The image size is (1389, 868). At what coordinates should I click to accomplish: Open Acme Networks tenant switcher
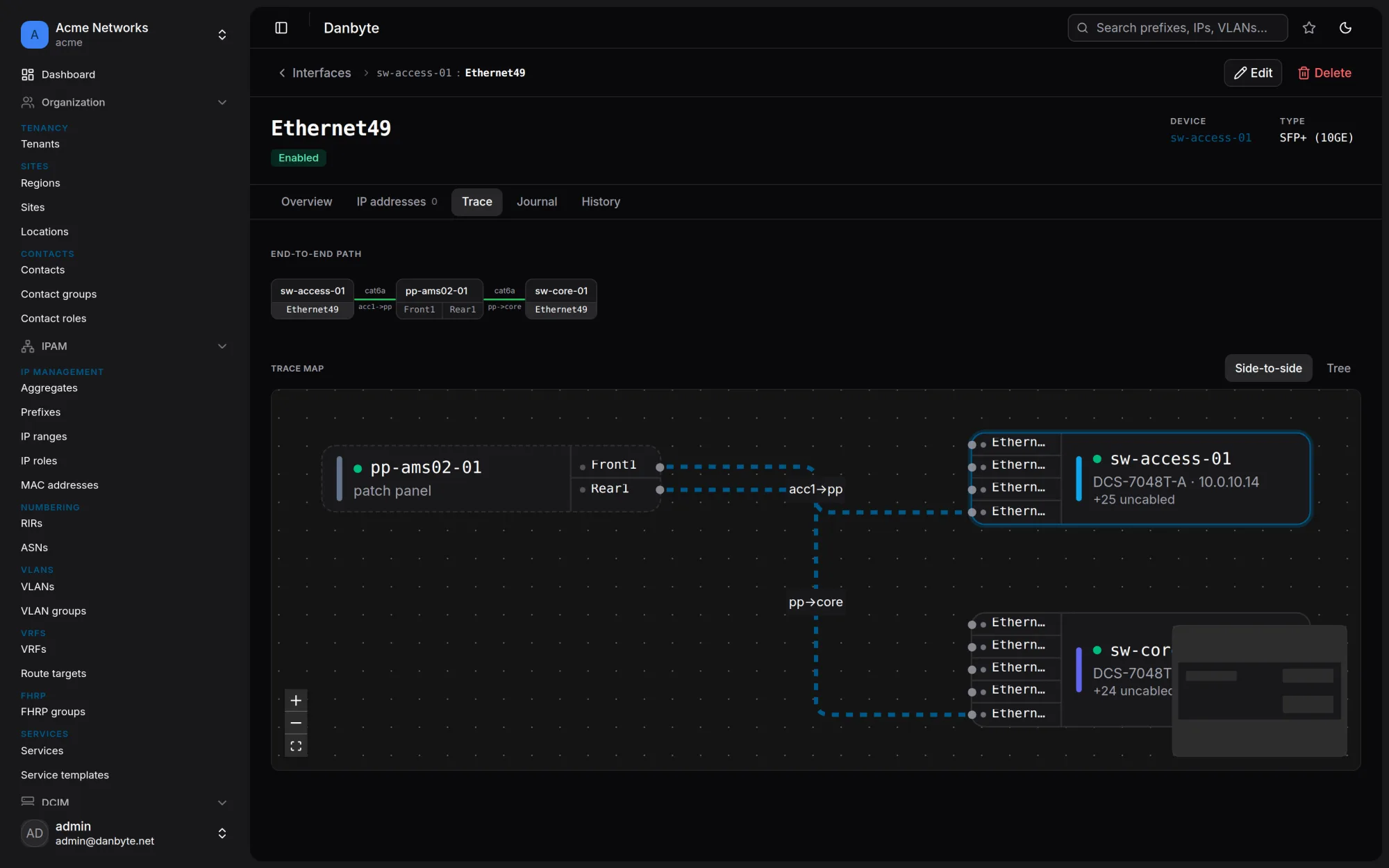point(125,35)
